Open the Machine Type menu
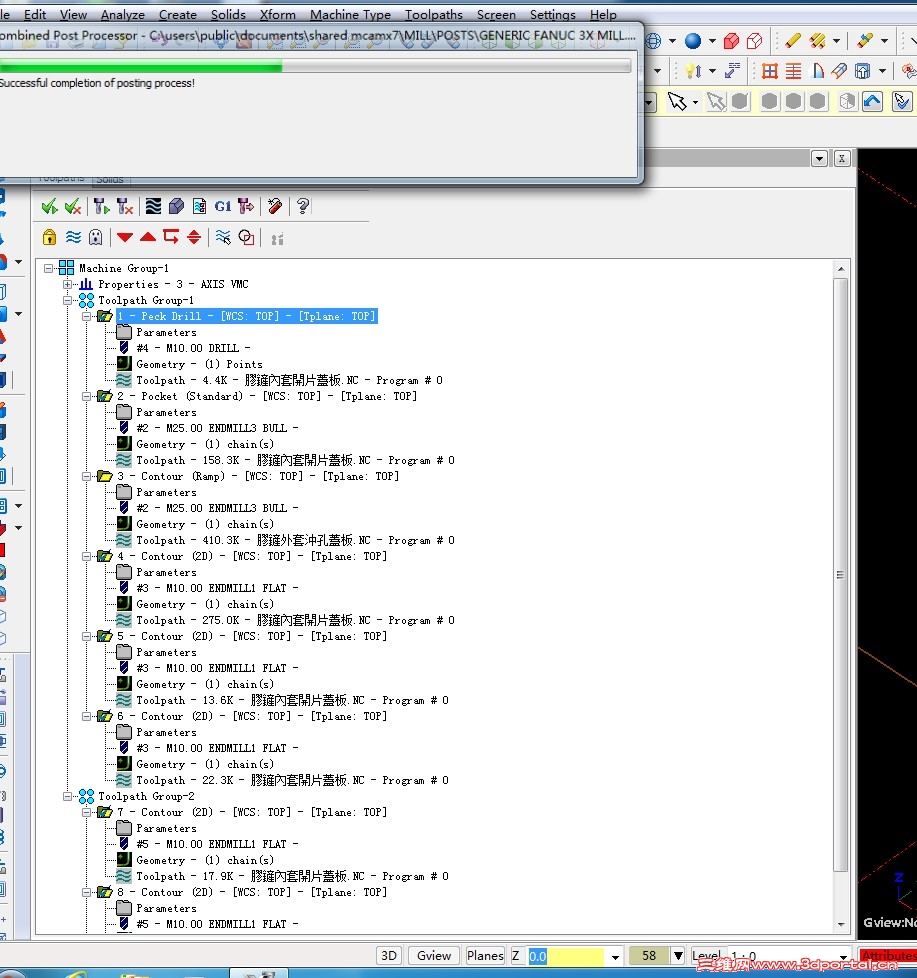 [x=351, y=14]
